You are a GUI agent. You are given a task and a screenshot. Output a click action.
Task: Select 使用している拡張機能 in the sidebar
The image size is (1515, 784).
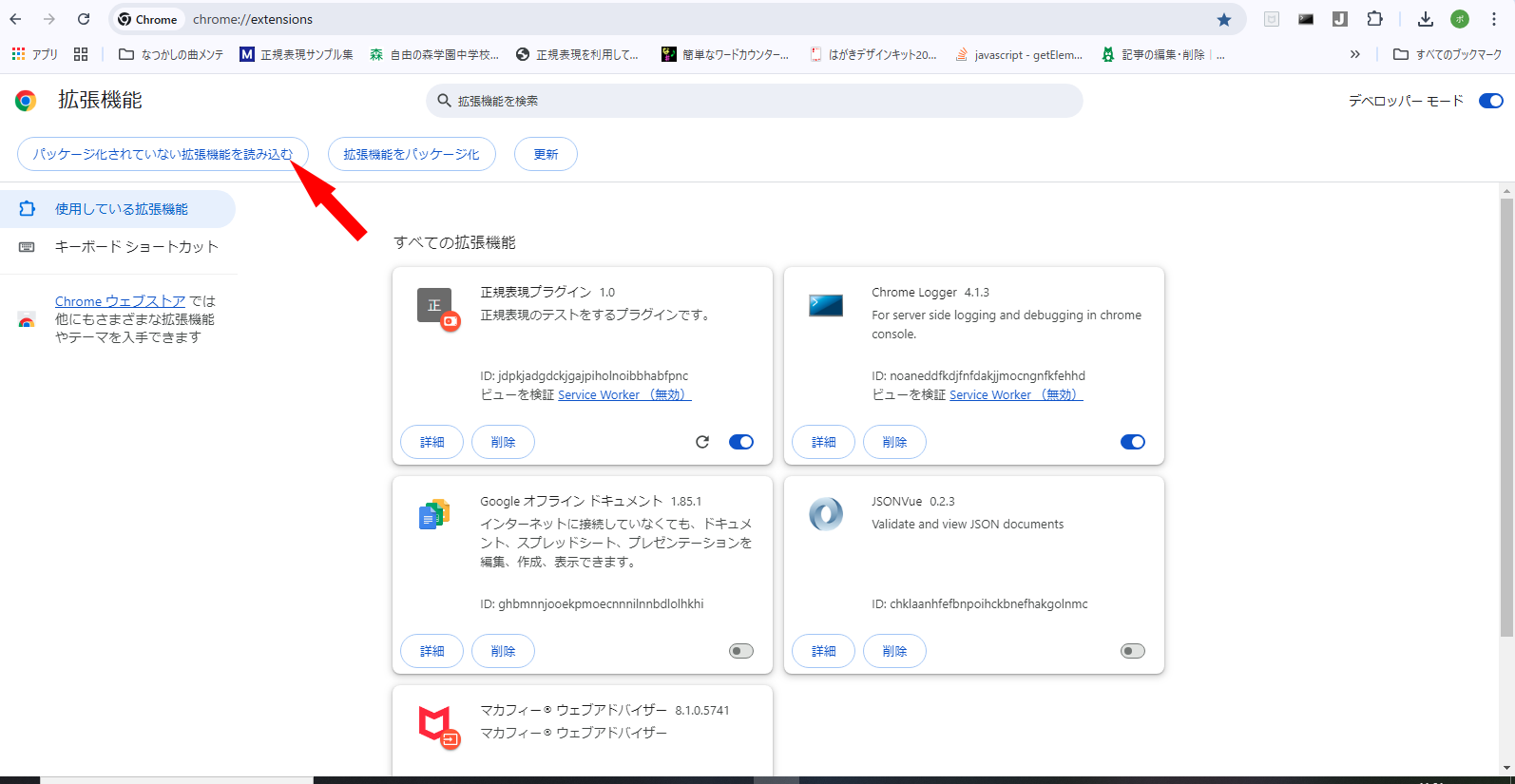118,209
